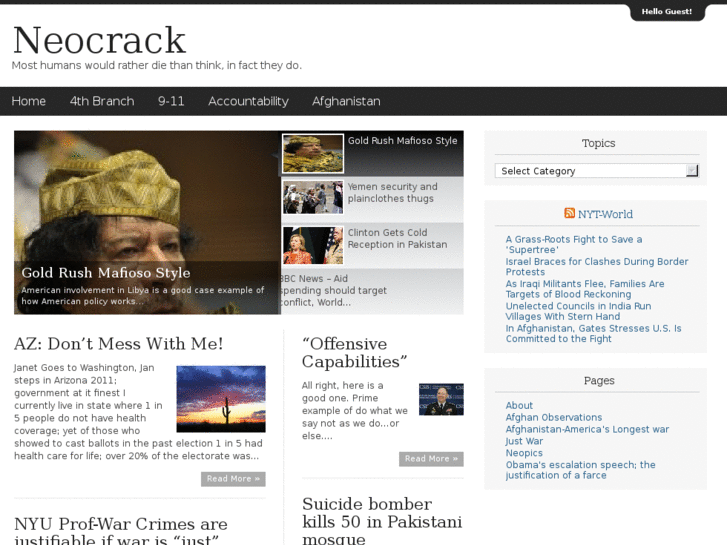The width and height of the screenshot is (727, 545).
Task: Open the Home menu item
Action: pos(29,101)
